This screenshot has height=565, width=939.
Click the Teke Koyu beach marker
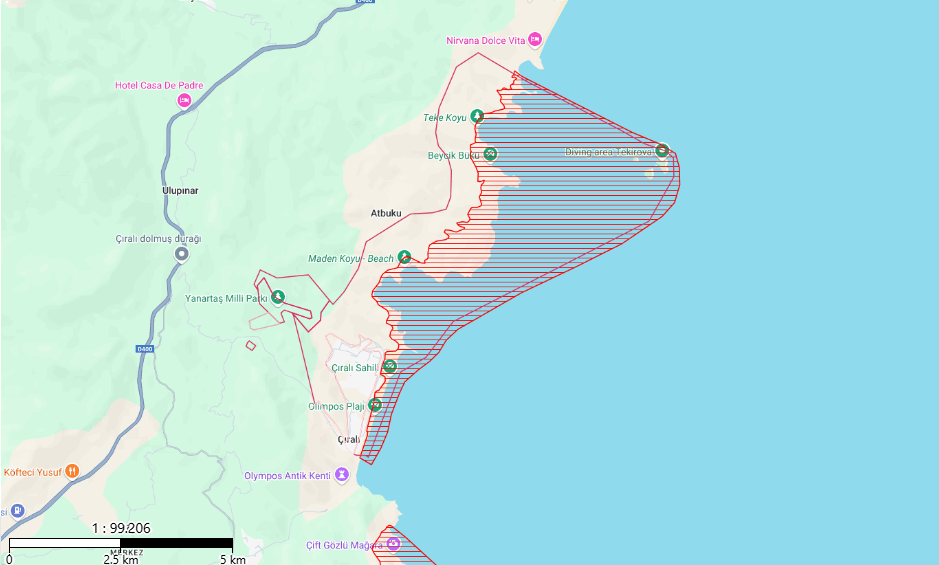477,117
